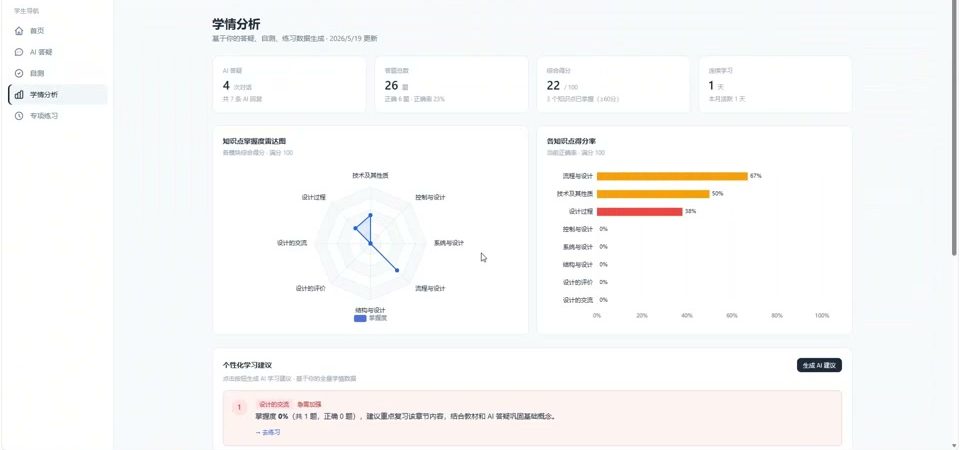This screenshot has width=960, height=450.
Task: Click radar axis label 结构与设计
Action: click(x=370, y=310)
